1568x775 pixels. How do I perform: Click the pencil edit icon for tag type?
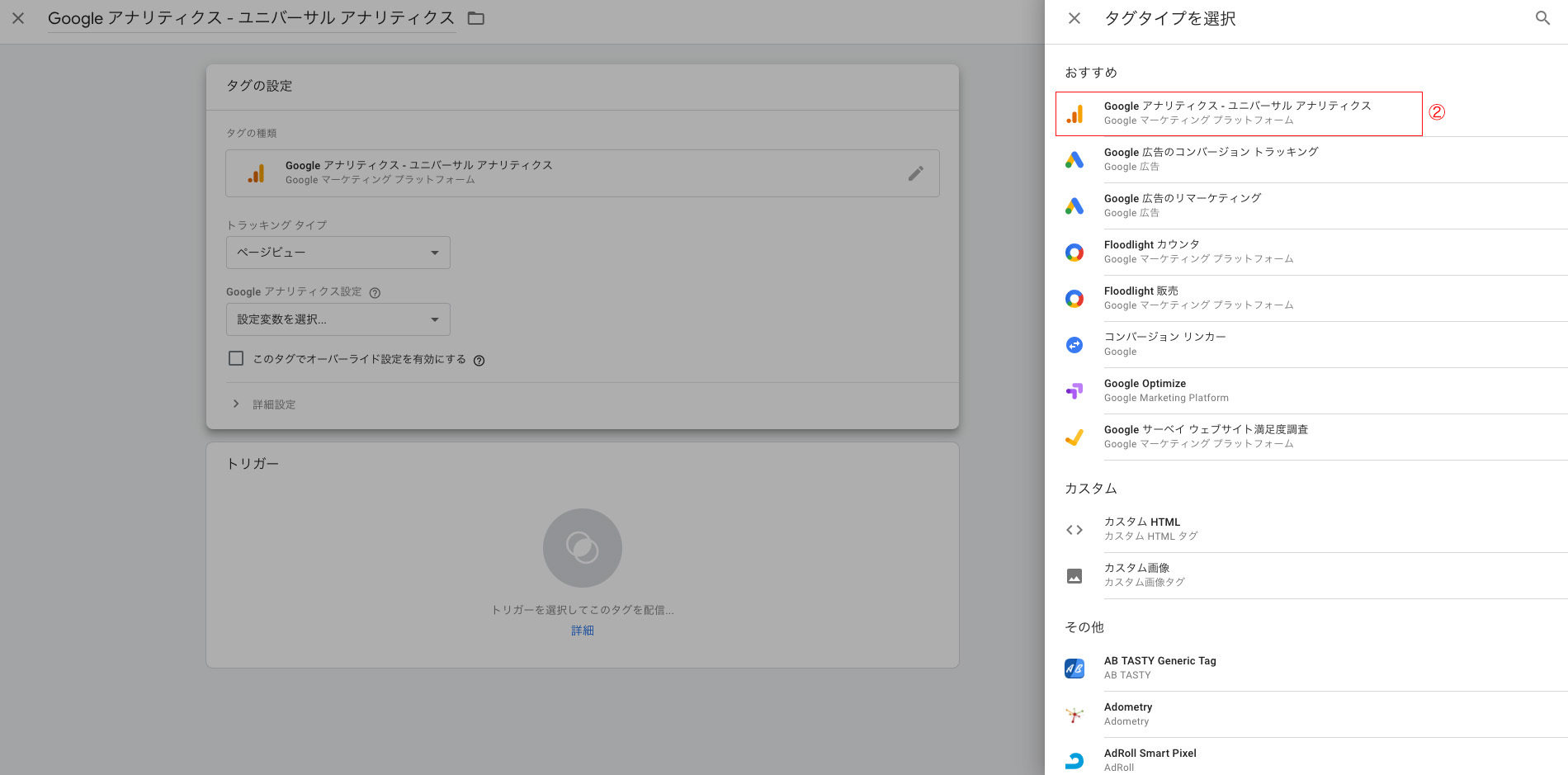915,173
